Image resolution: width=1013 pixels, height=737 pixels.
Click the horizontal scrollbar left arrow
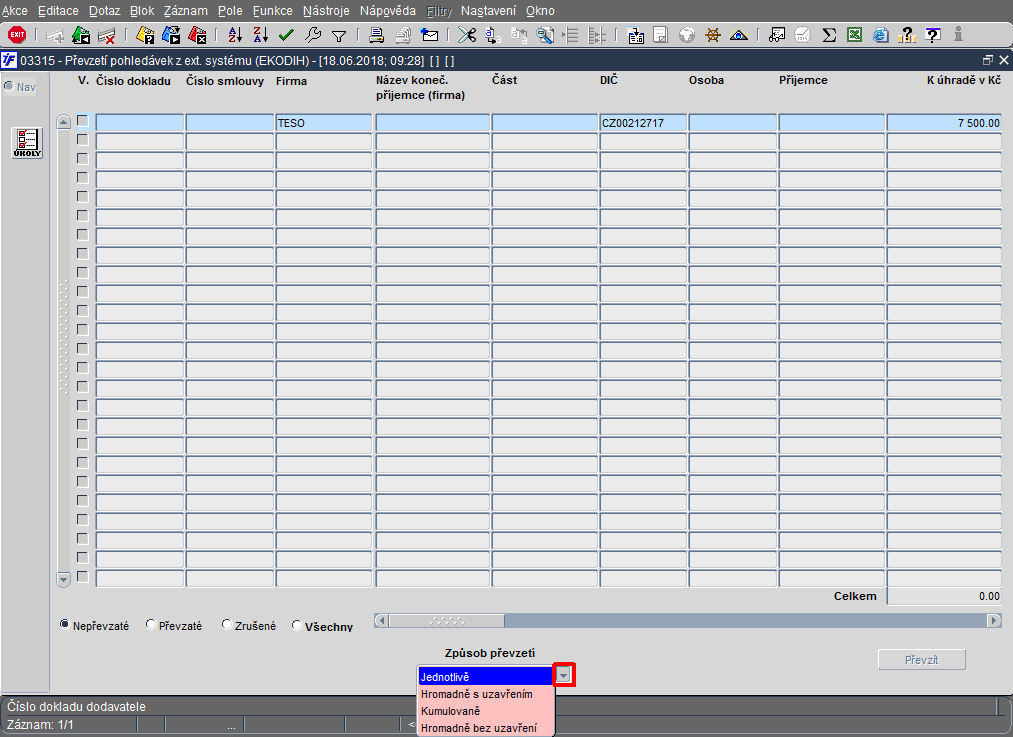(381, 621)
